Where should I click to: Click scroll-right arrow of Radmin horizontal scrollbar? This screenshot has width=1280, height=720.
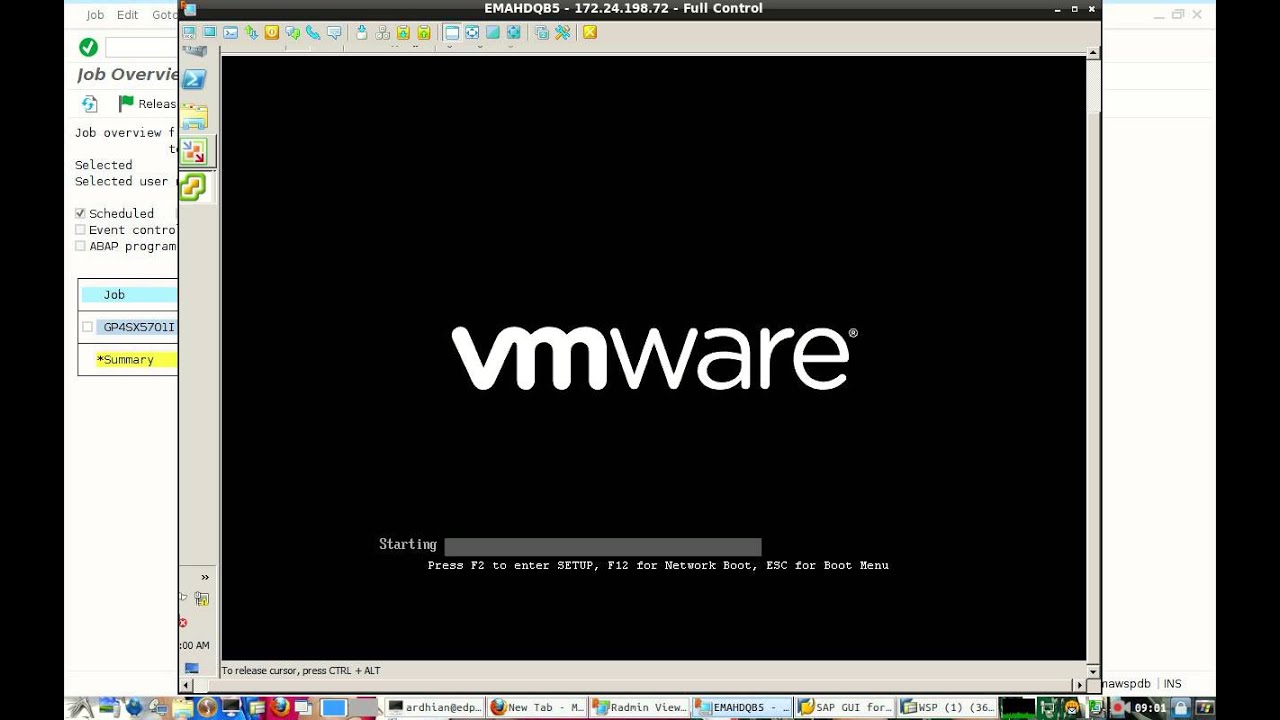1078,685
